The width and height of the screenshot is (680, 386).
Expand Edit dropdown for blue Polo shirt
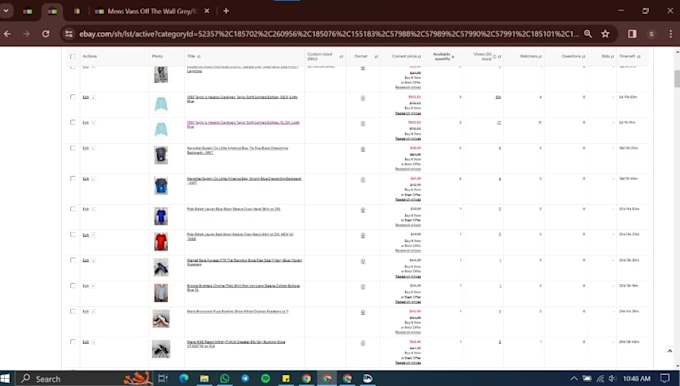93,209
